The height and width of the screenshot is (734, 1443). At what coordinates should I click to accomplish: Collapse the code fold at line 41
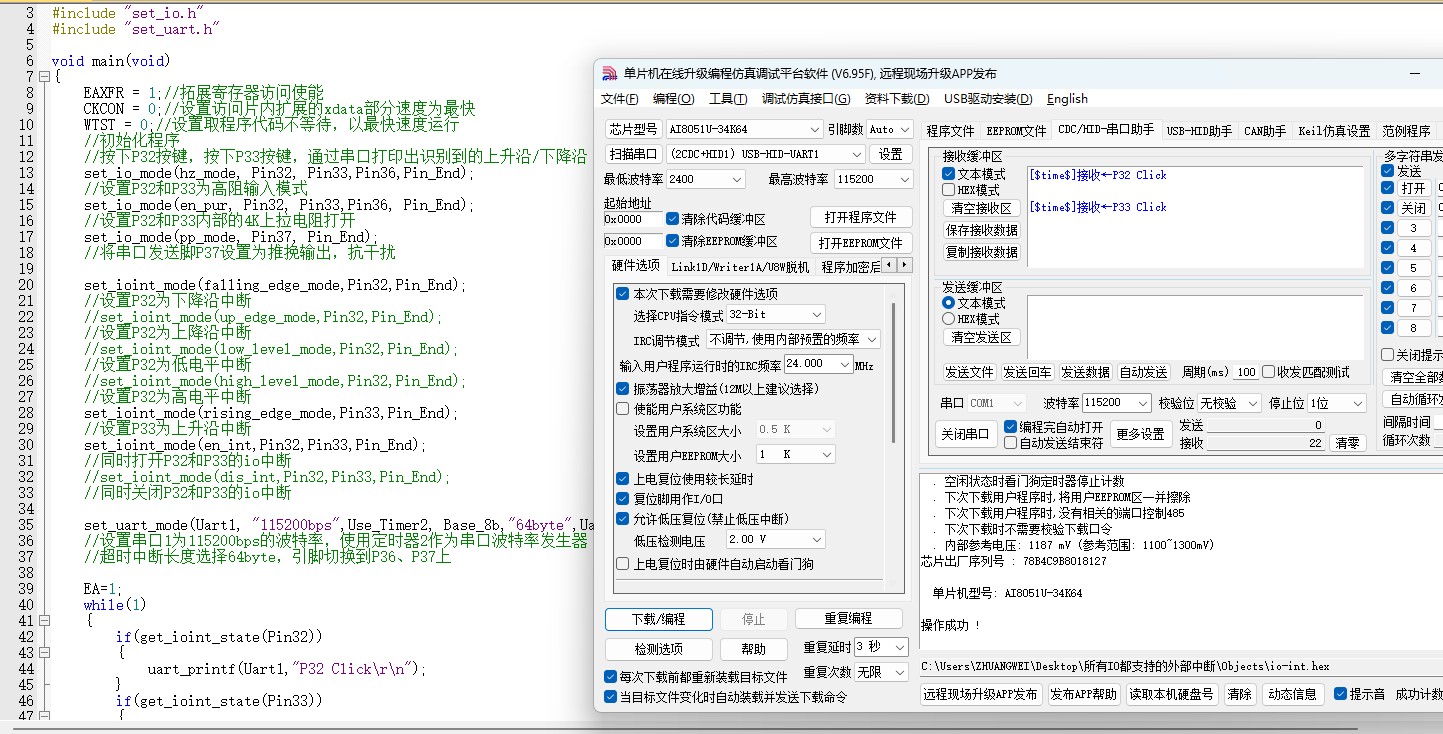pos(43,621)
